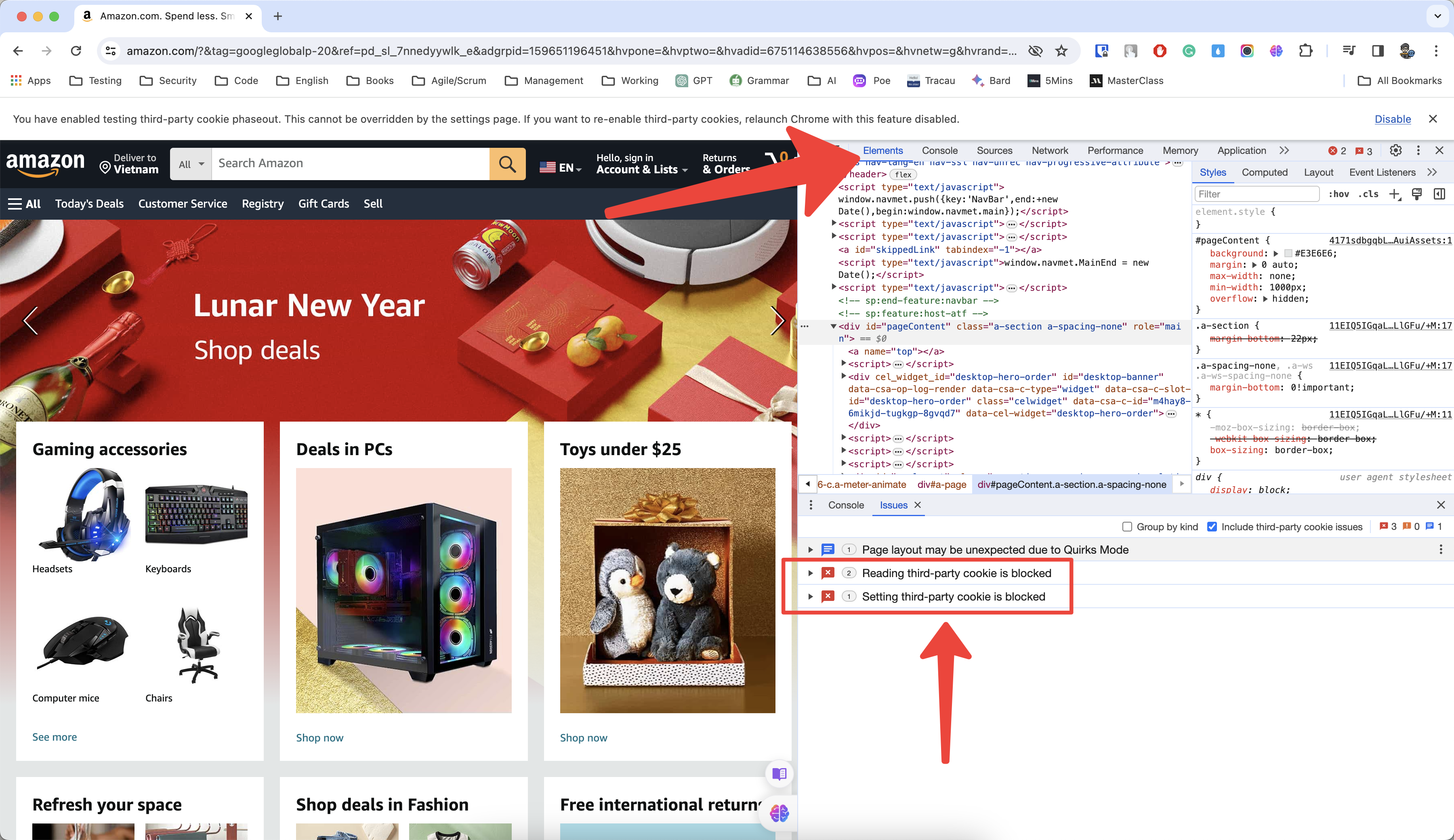The width and height of the screenshot is (1454, 840).
Task: Open the Chrome Extensions puzzle icon
Action: (1305, 51)
